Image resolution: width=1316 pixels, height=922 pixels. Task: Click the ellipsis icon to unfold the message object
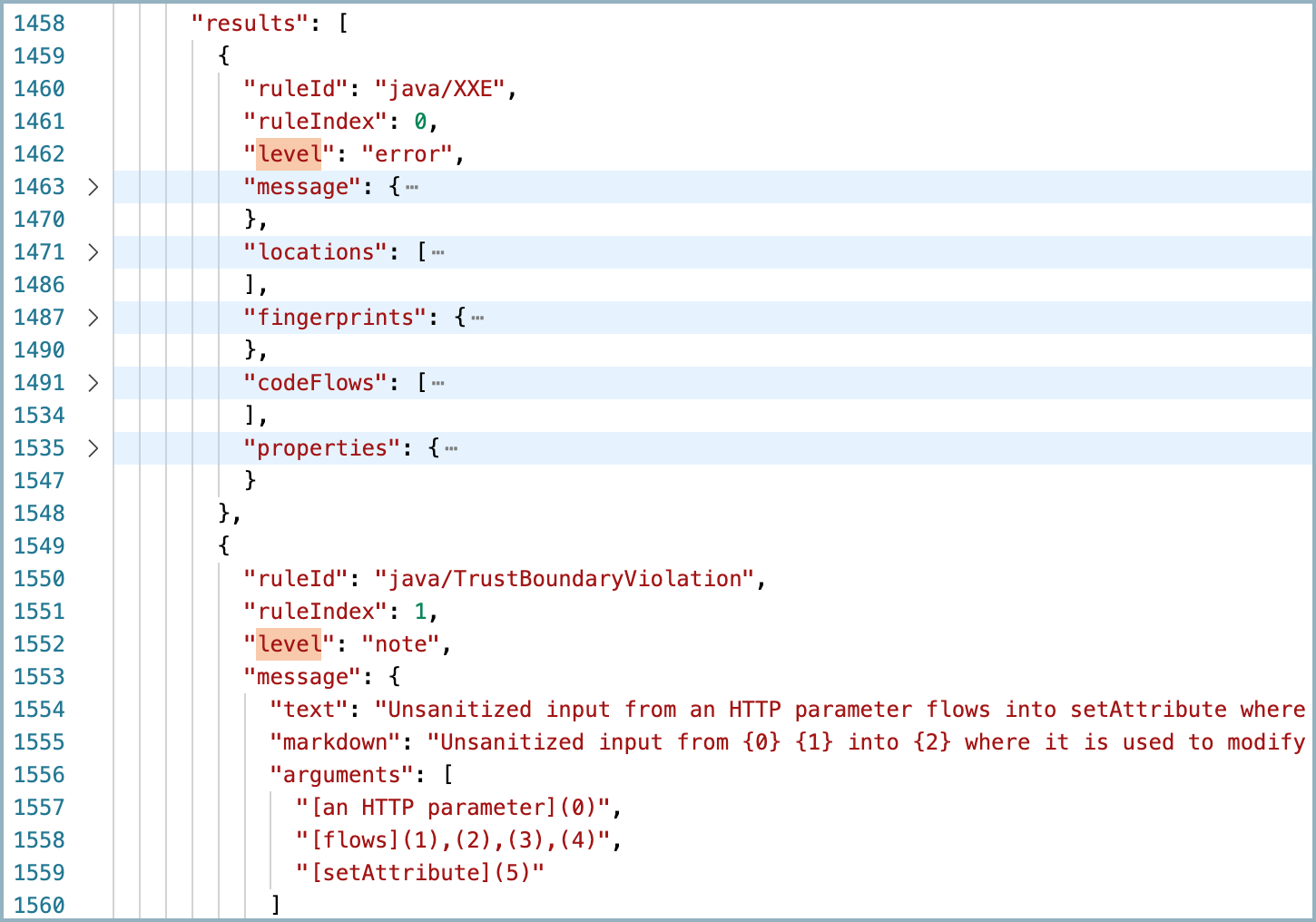pyautogui.click(x=412, y=187)
